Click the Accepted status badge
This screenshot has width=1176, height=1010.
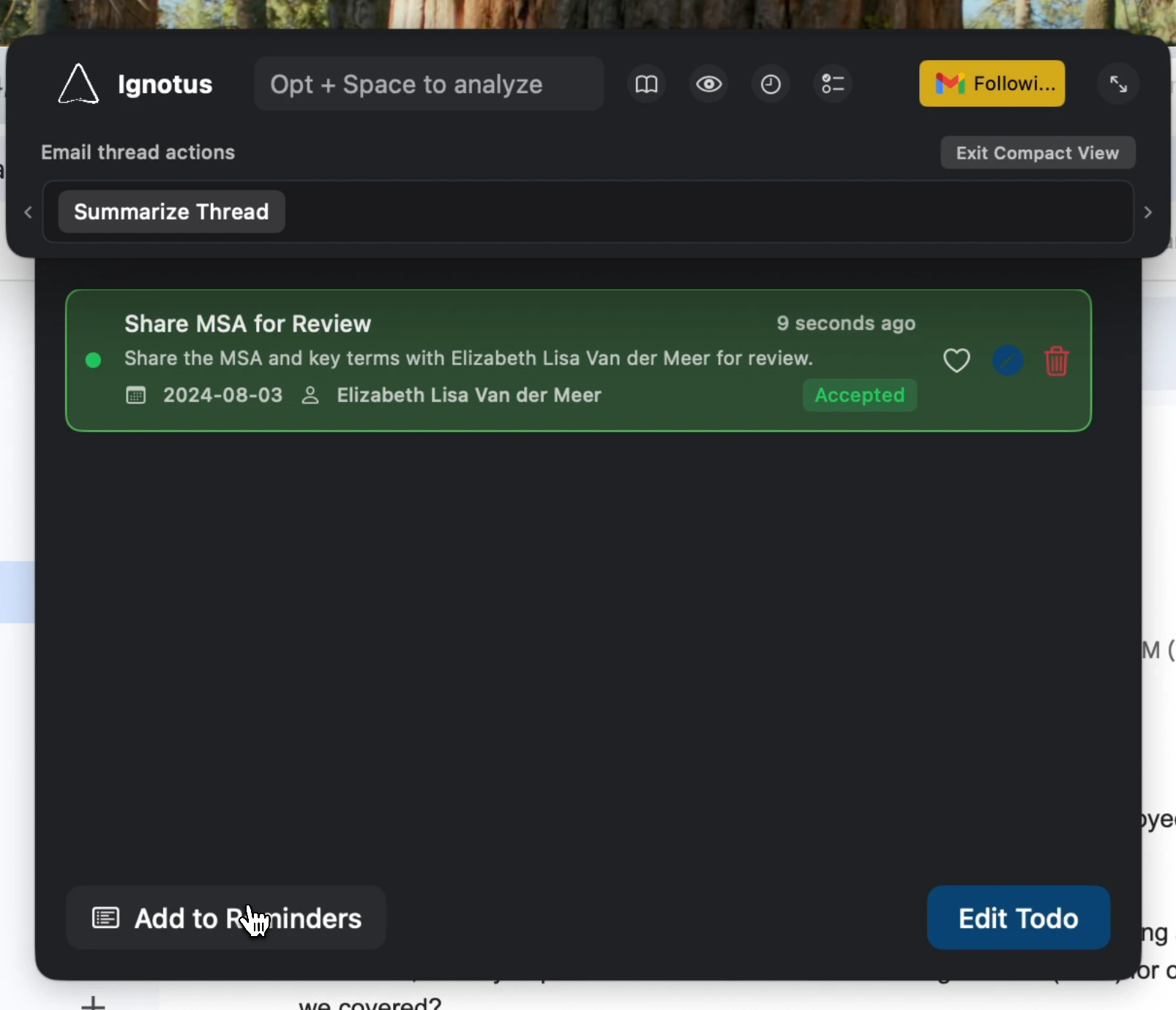tap(860, 395)
